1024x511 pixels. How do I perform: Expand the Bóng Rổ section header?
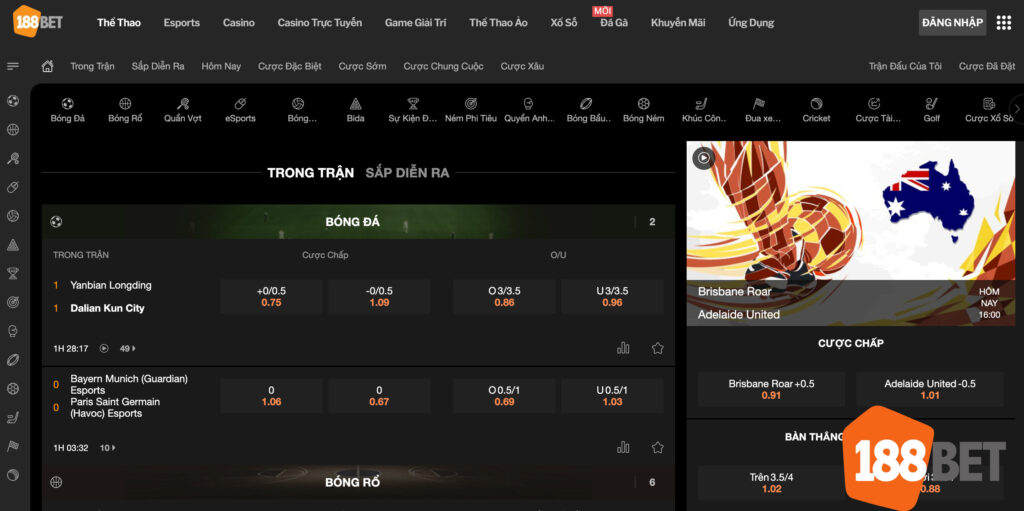coord(359,482)
